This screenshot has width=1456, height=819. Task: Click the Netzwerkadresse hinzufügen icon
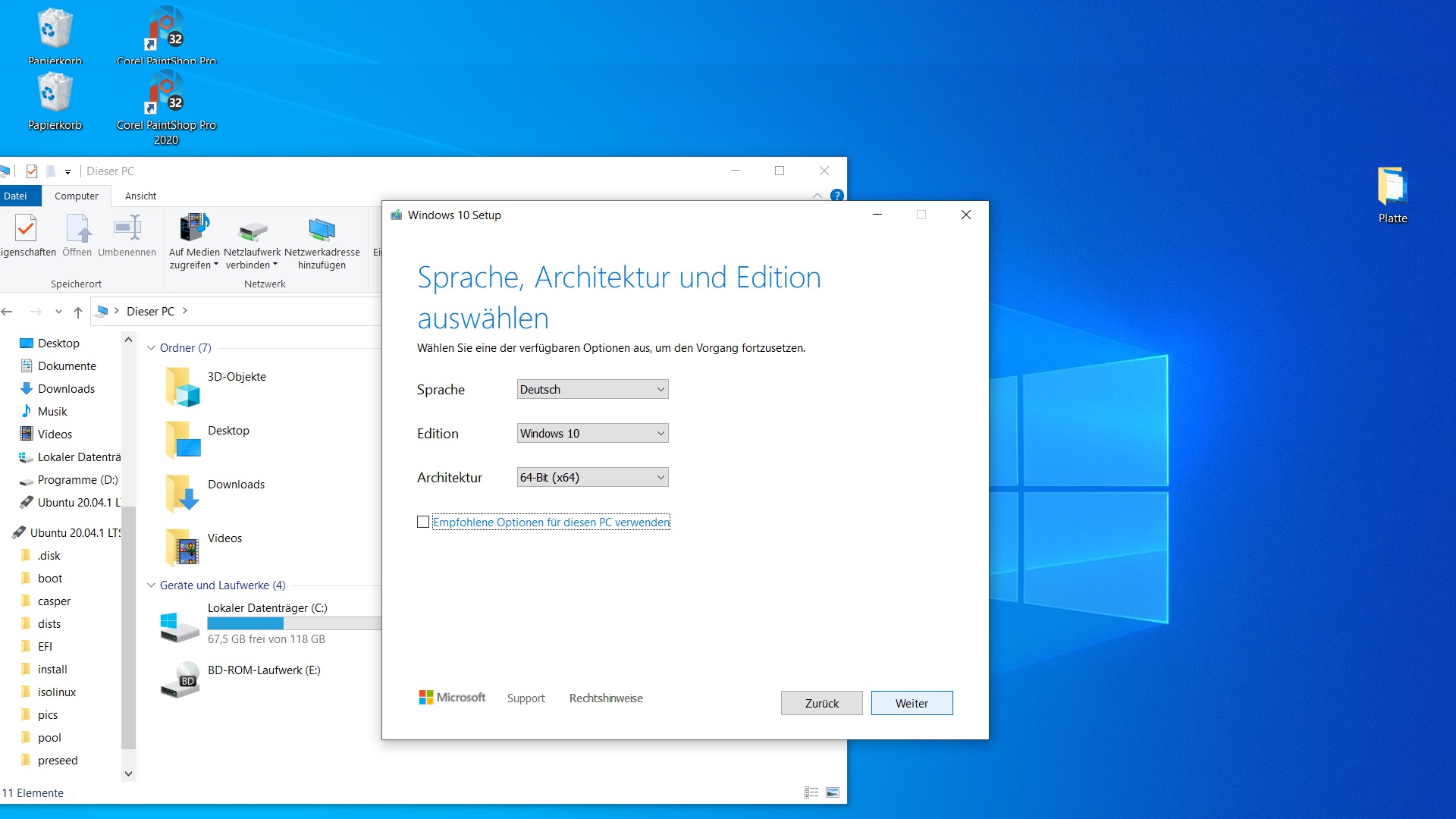322,229
